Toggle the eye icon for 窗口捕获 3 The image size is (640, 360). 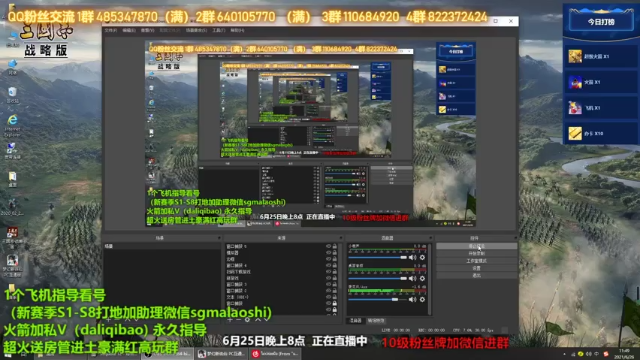tap(328, 284)
